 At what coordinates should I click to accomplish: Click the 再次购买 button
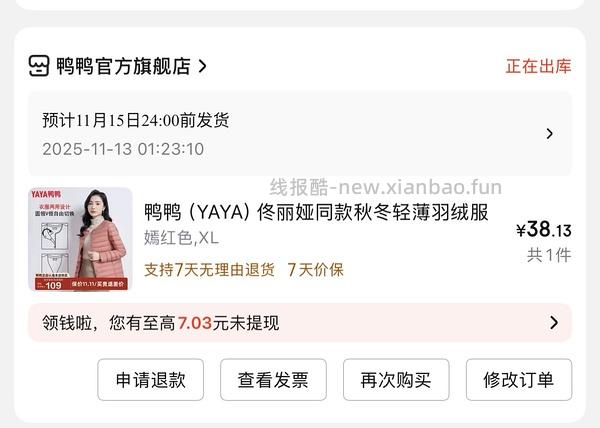pos(396,380)
